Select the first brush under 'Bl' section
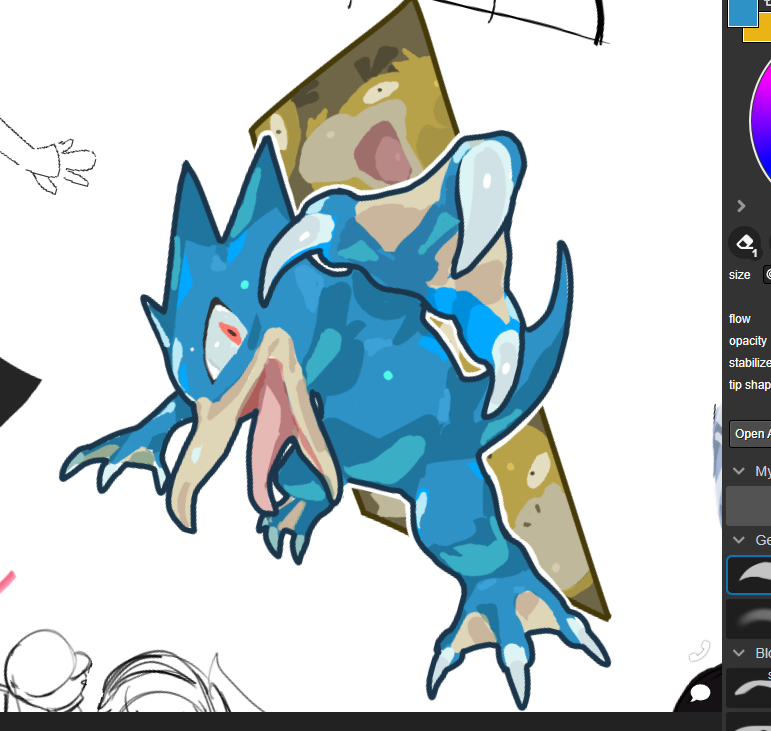The image size is (771, 731). [749, 687]
